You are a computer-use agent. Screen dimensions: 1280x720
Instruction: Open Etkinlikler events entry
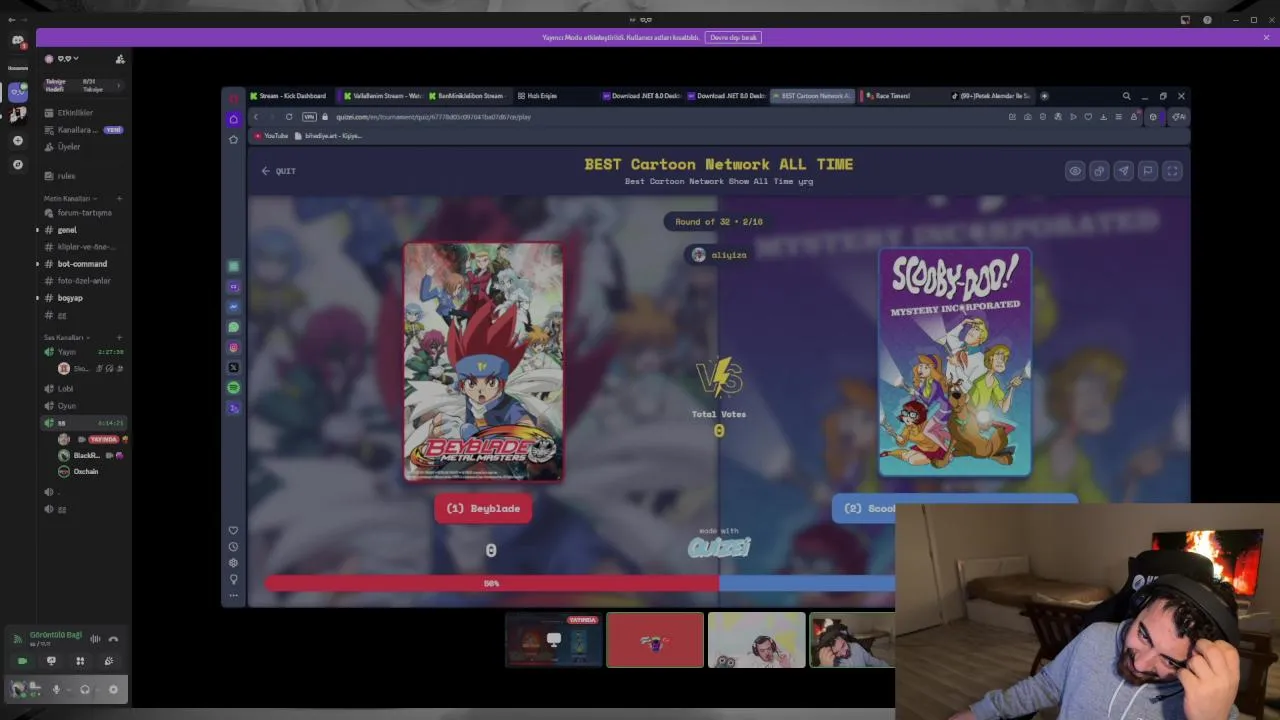83,113
